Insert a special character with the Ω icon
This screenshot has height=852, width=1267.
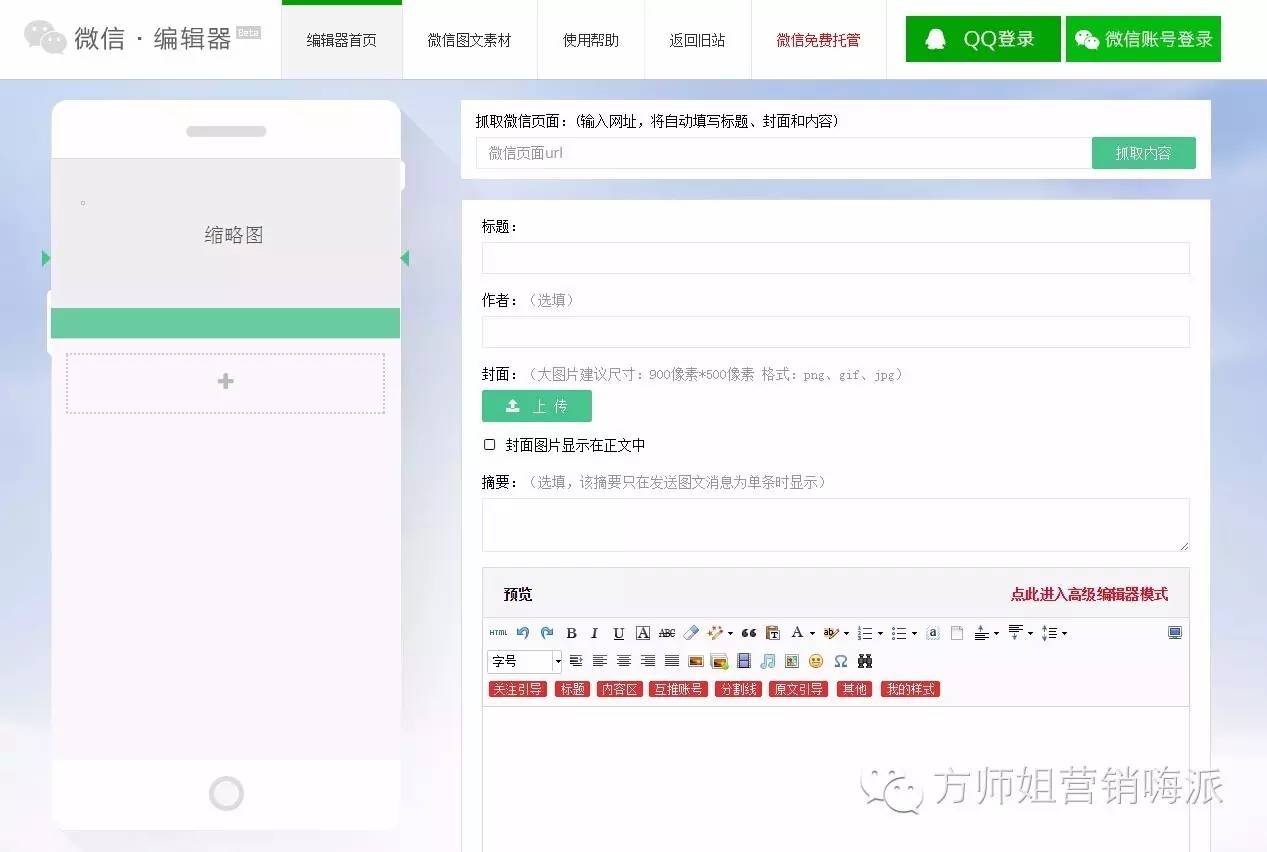tap(840, 660)
